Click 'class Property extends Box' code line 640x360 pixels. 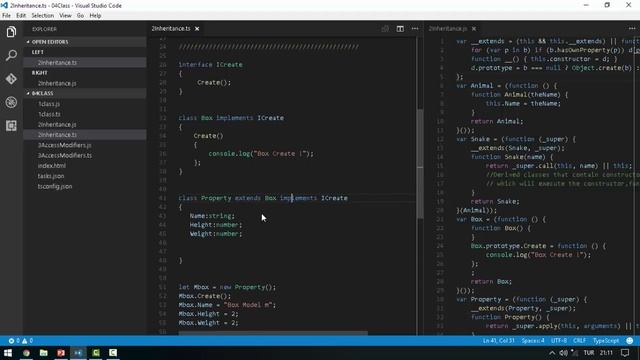263,198
